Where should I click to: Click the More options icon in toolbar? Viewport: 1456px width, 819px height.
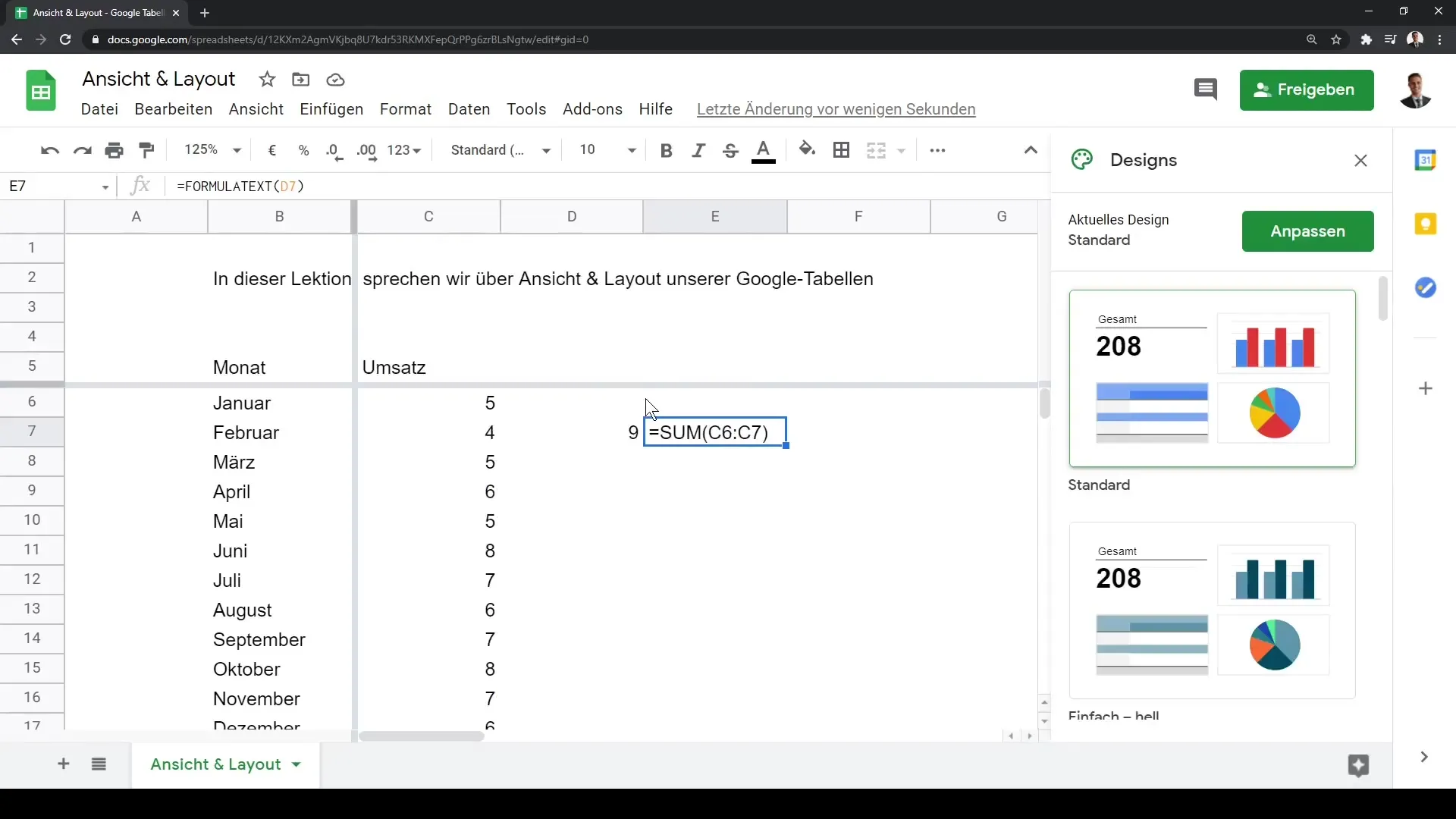click(937, 150)
